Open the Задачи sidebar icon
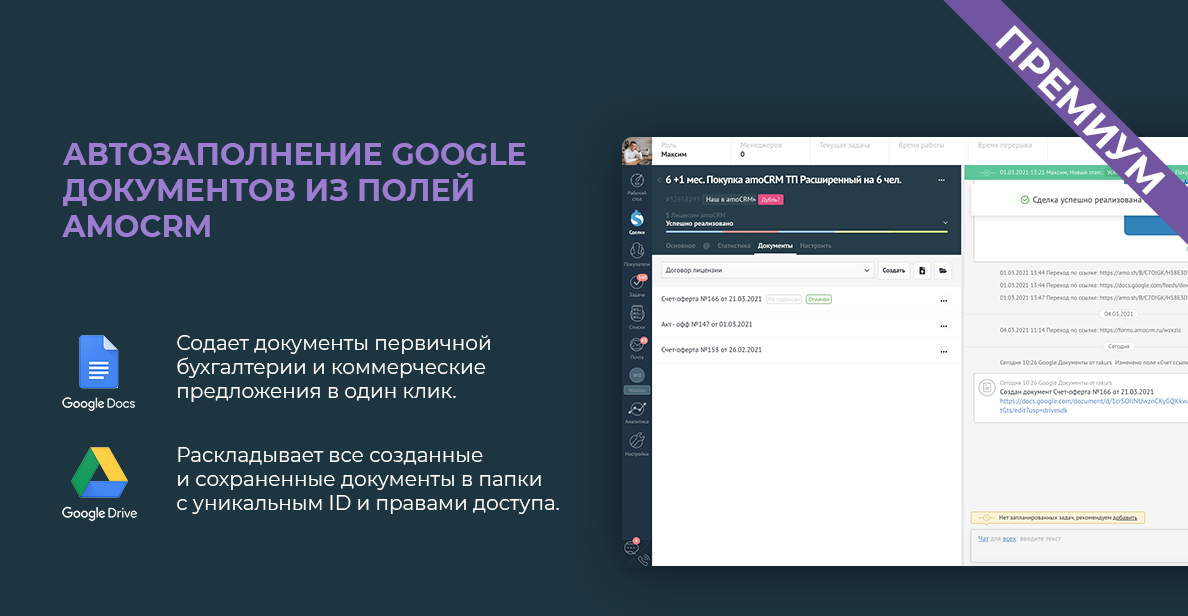Image resolution: width=1188 pixels, height=616 pixels. [x=637, y=285]
